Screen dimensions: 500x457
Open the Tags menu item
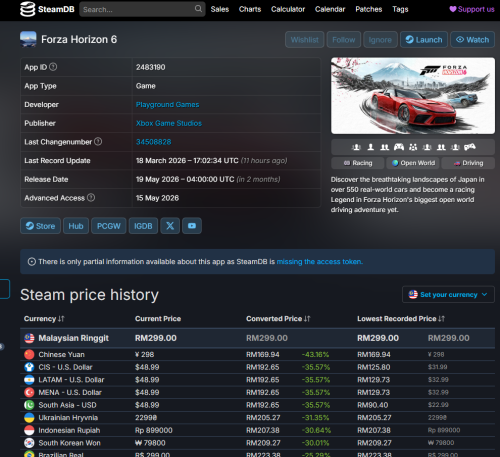point(400,9)
